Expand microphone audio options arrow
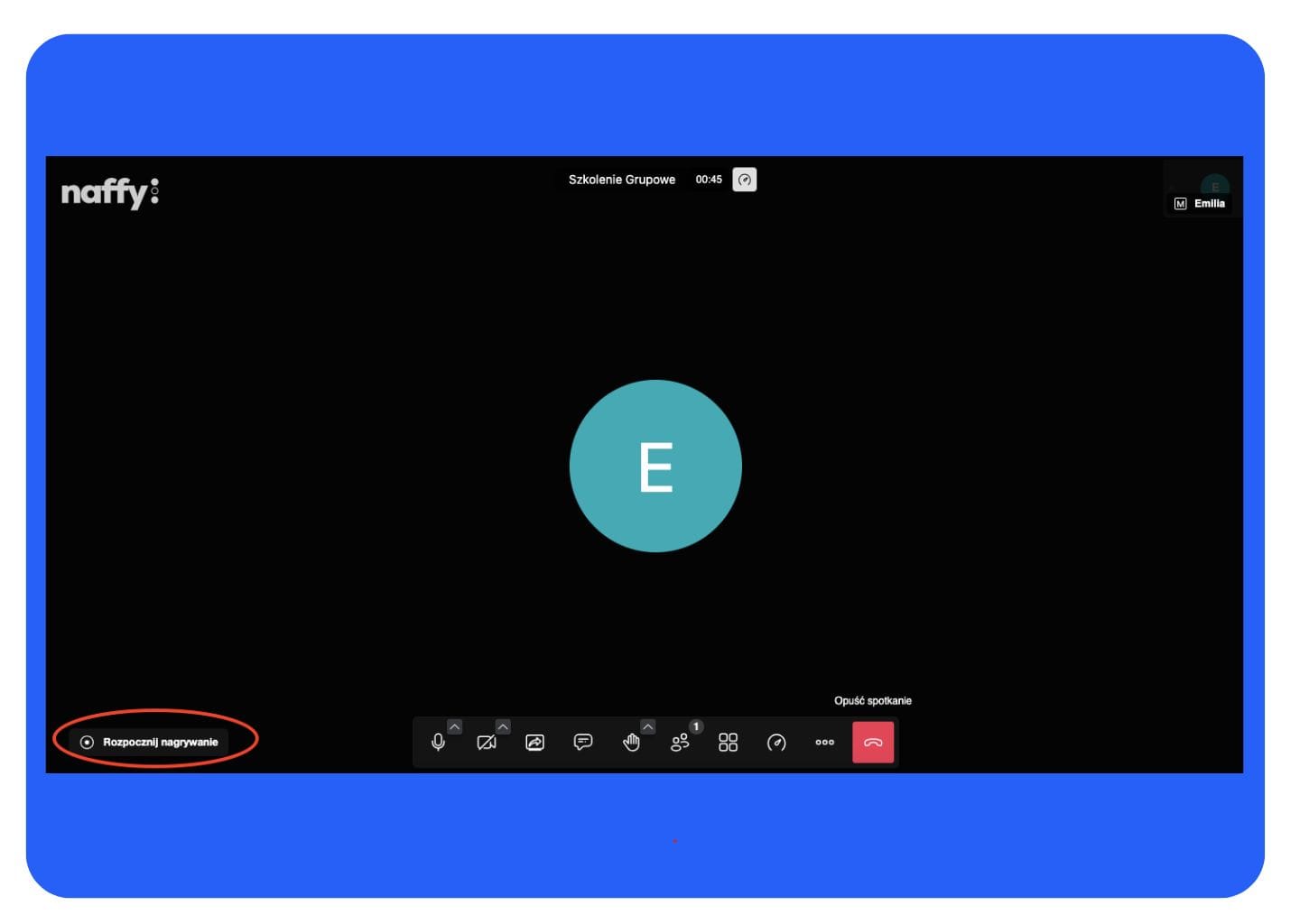1300x924 pixels. [x=455, y=727]
